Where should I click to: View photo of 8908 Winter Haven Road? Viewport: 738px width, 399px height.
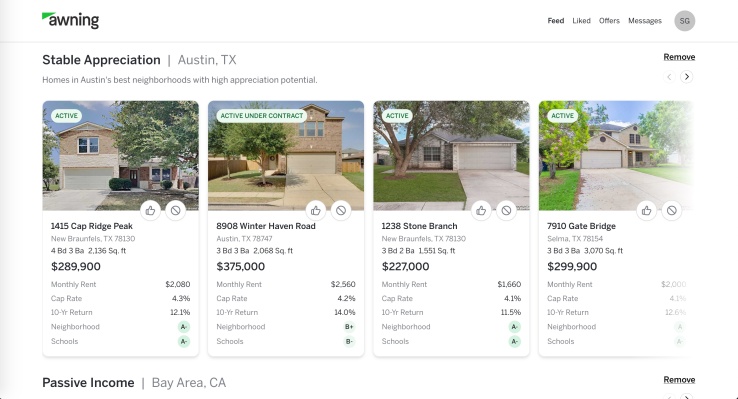286,155
